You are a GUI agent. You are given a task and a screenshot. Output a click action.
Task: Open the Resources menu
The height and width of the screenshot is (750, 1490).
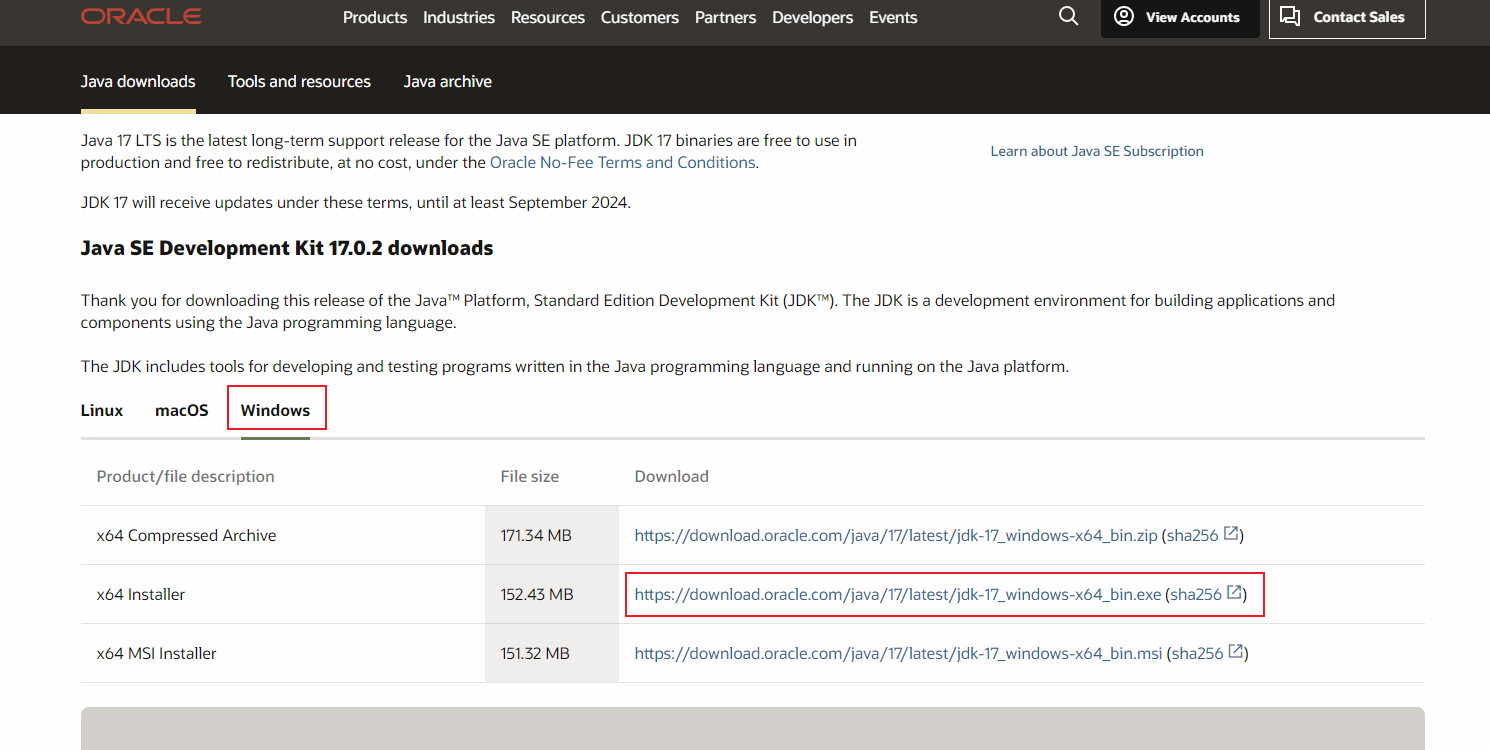point(548,17)
